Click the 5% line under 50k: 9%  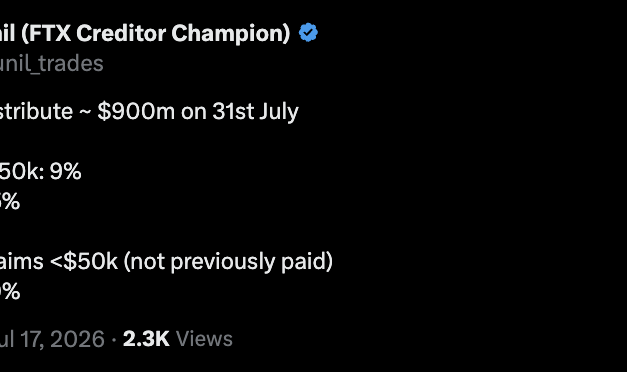10,201
